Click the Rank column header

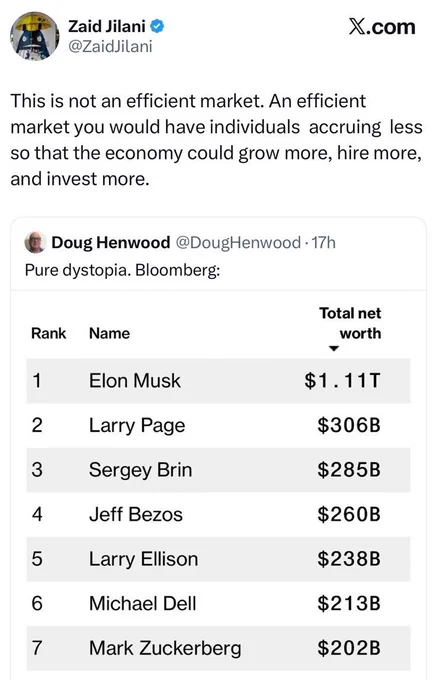[x=49, y=333]
